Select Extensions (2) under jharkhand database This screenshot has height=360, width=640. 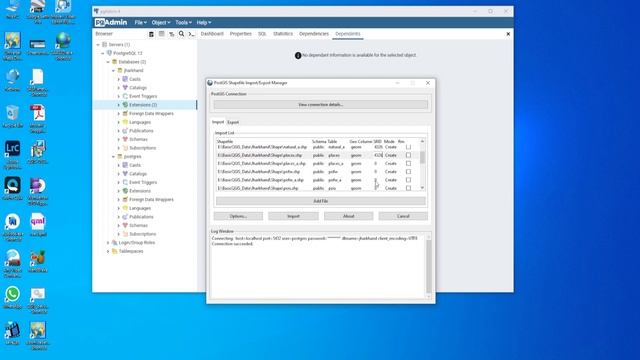point(142,105)
